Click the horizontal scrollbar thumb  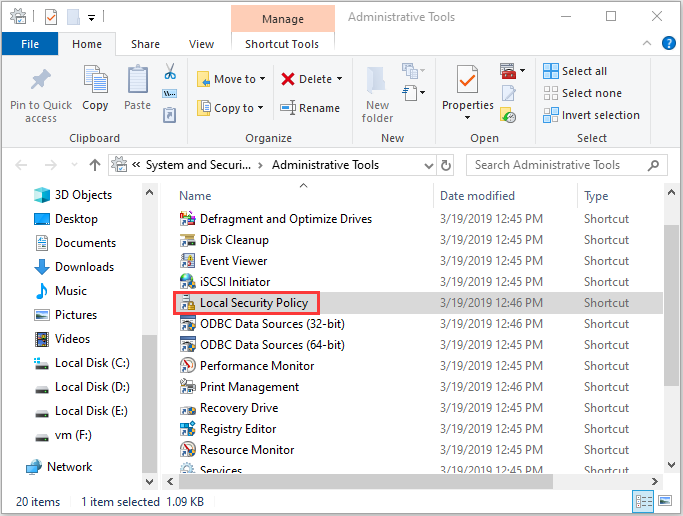[366, 481]
